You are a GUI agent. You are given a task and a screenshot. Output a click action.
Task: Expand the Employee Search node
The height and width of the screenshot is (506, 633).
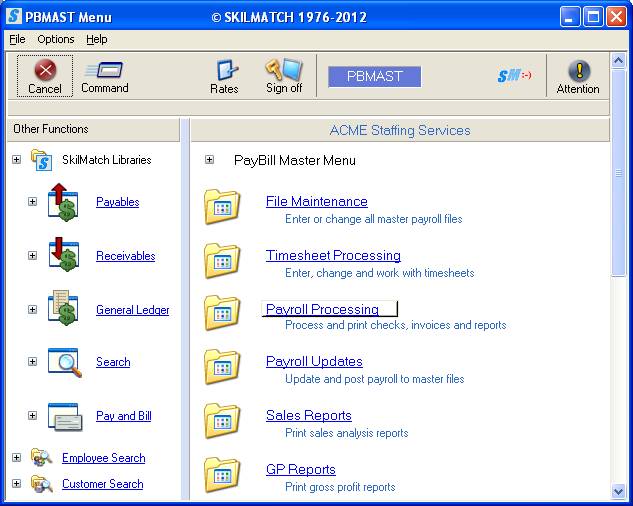16,458
